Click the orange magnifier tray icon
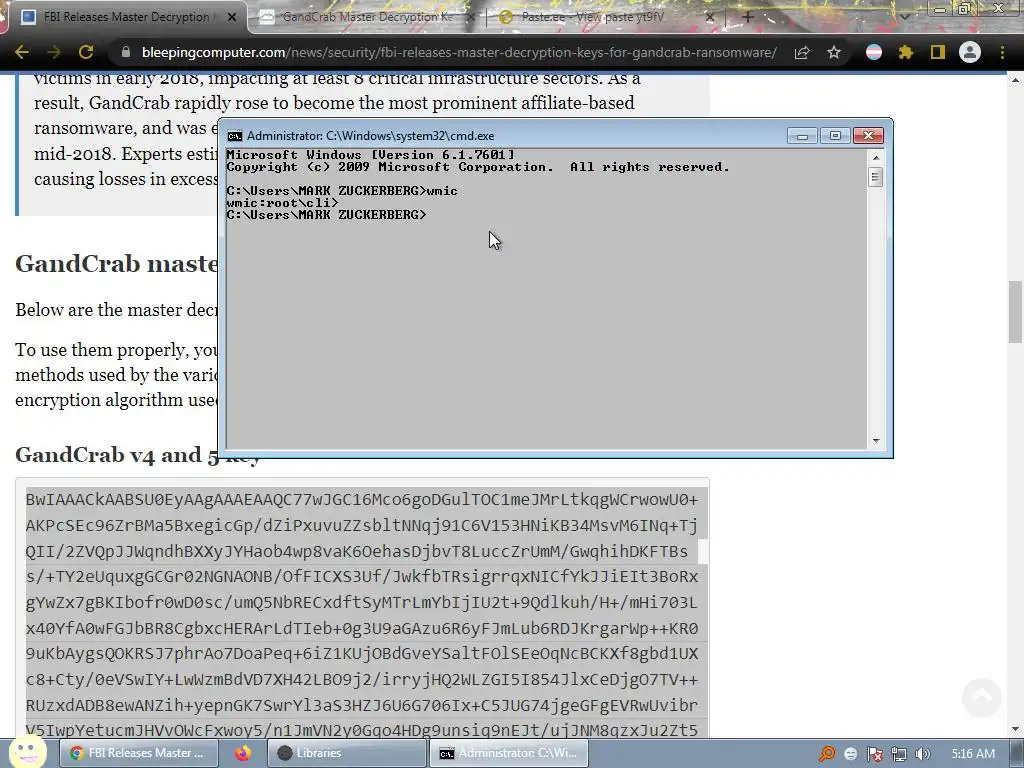The image size is (1024, 768). (827, 754)
